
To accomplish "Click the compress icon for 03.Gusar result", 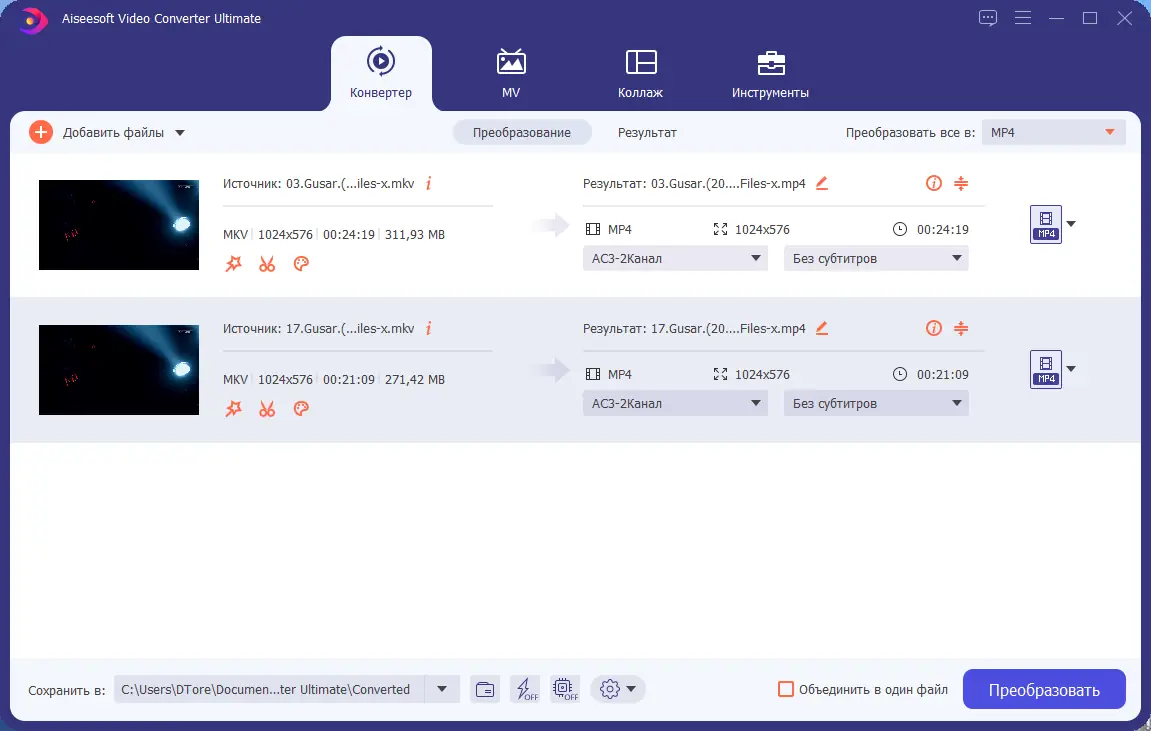I will click(x=961, y=183).
